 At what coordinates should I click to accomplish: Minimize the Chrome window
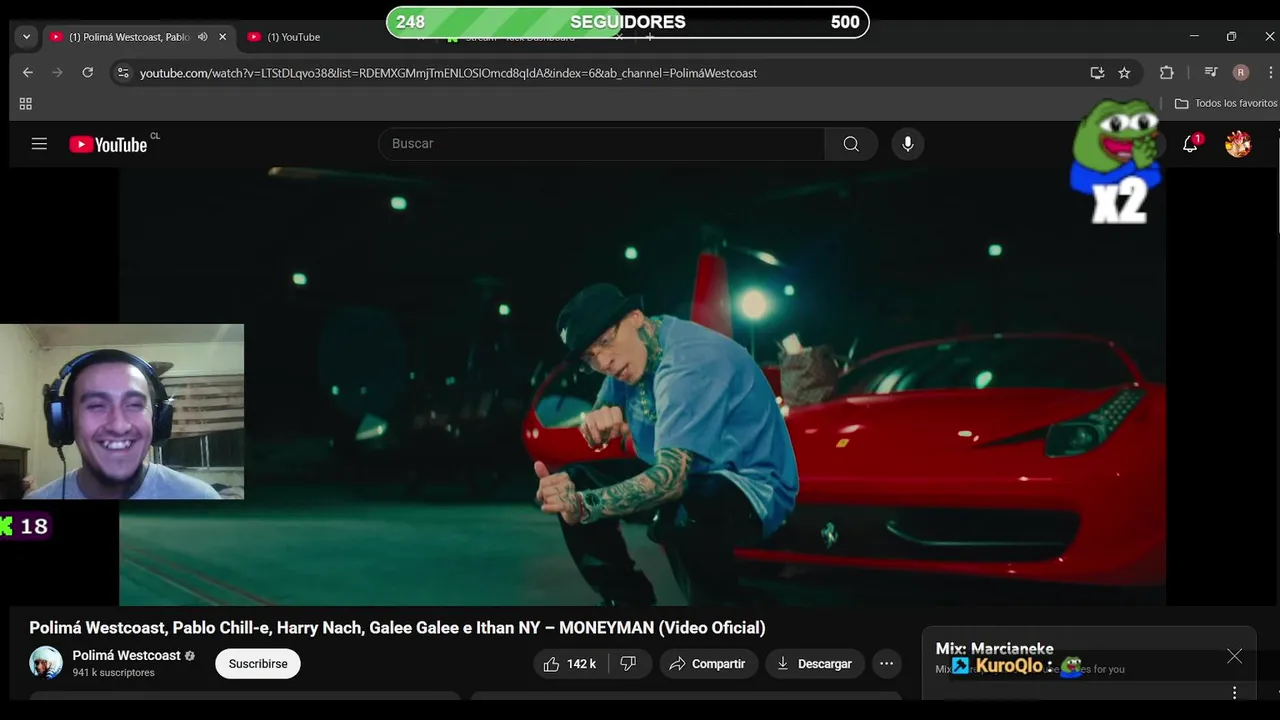[1194, 37]
